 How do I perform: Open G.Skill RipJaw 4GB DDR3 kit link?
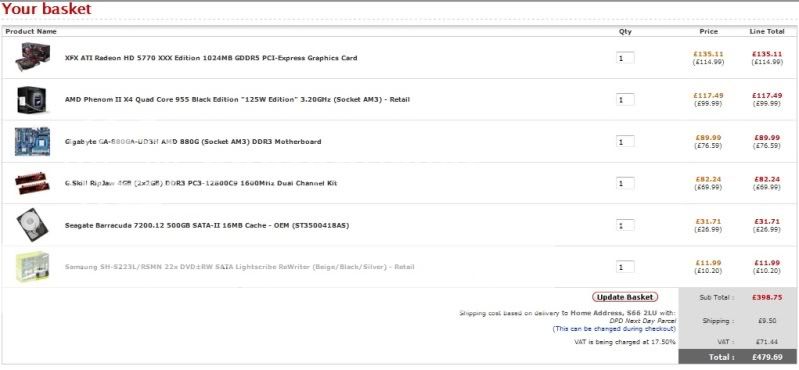[201, 183]
